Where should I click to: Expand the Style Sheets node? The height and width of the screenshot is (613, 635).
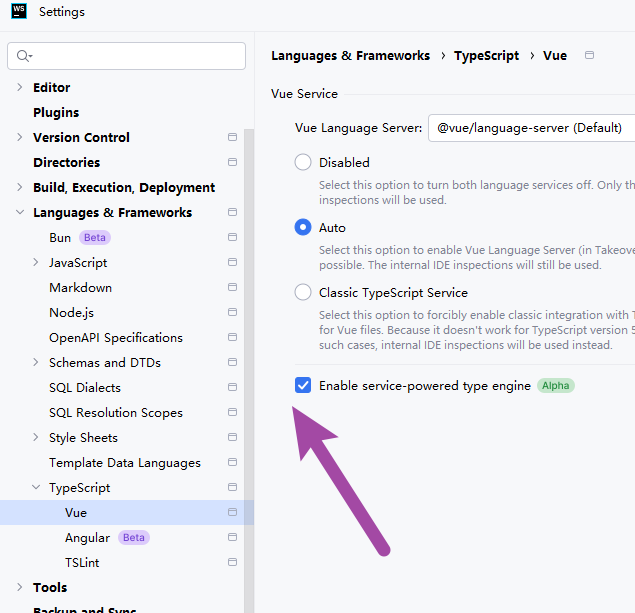[36, 437]
